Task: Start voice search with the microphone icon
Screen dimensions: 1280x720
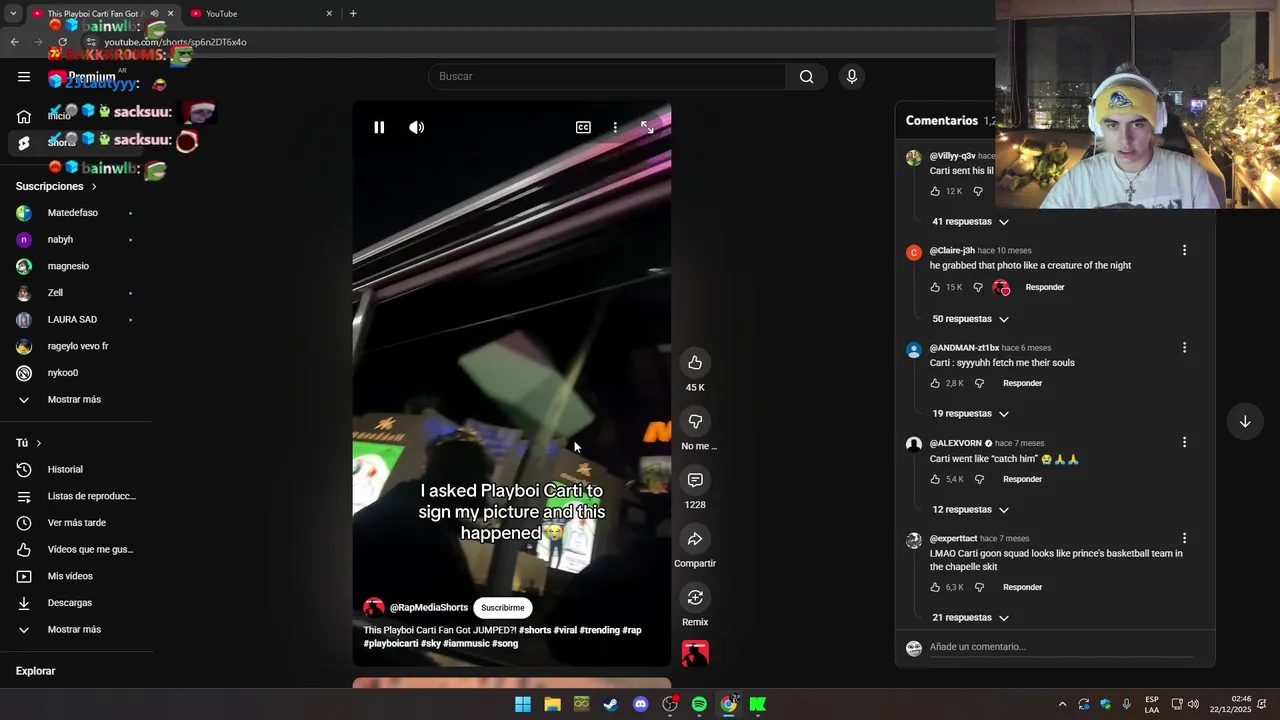Action: tap(852, 76)
